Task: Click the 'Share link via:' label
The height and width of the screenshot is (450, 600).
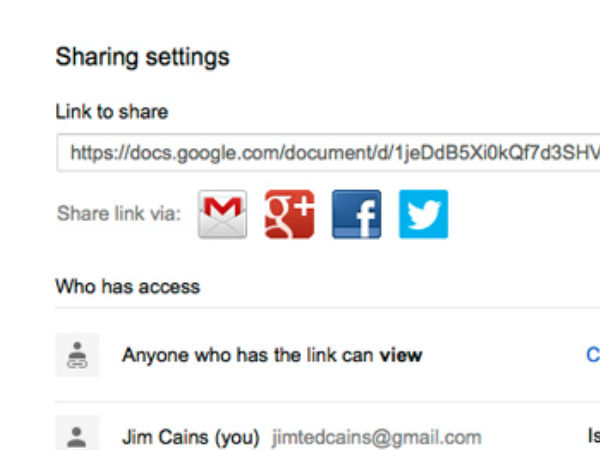Action: tap(119, 213)
